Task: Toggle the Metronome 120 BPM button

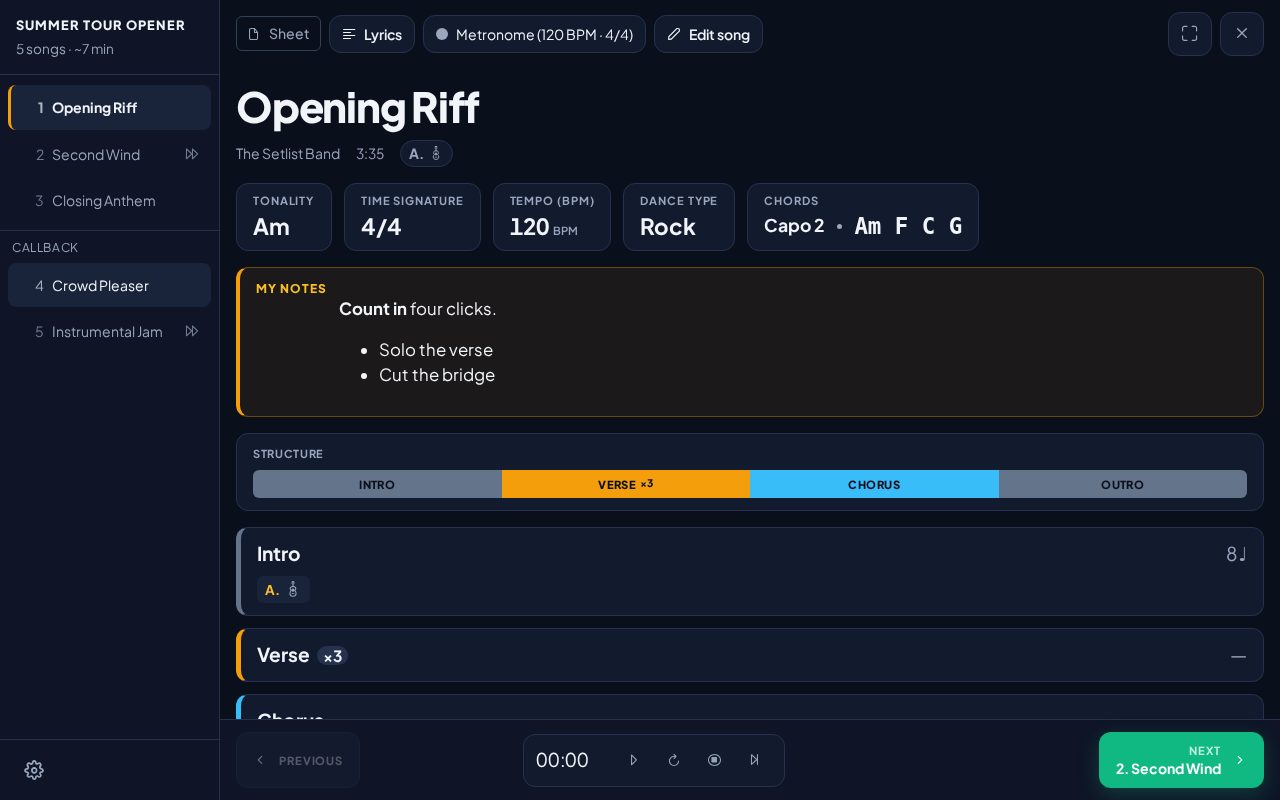Action: click(534, 34)
